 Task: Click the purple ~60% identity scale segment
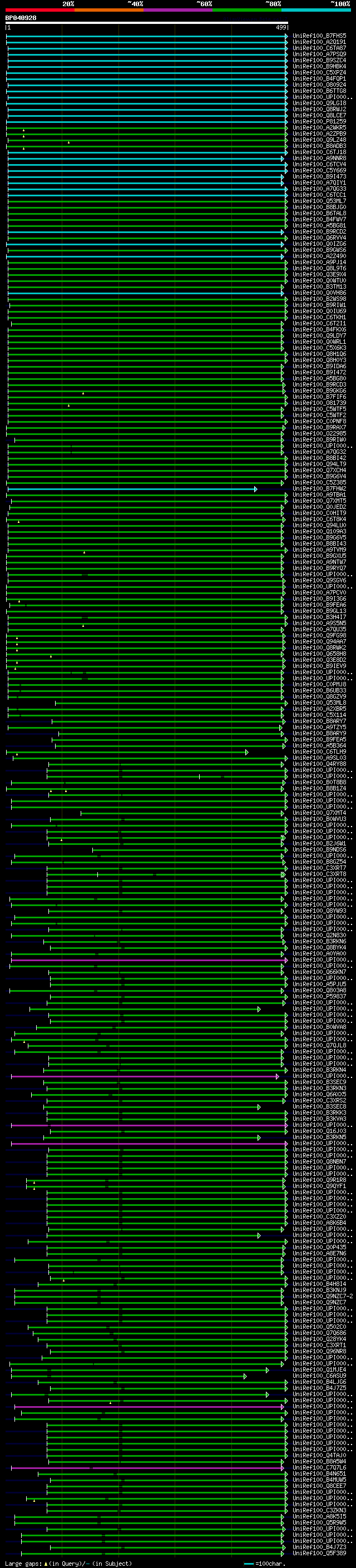177,10
